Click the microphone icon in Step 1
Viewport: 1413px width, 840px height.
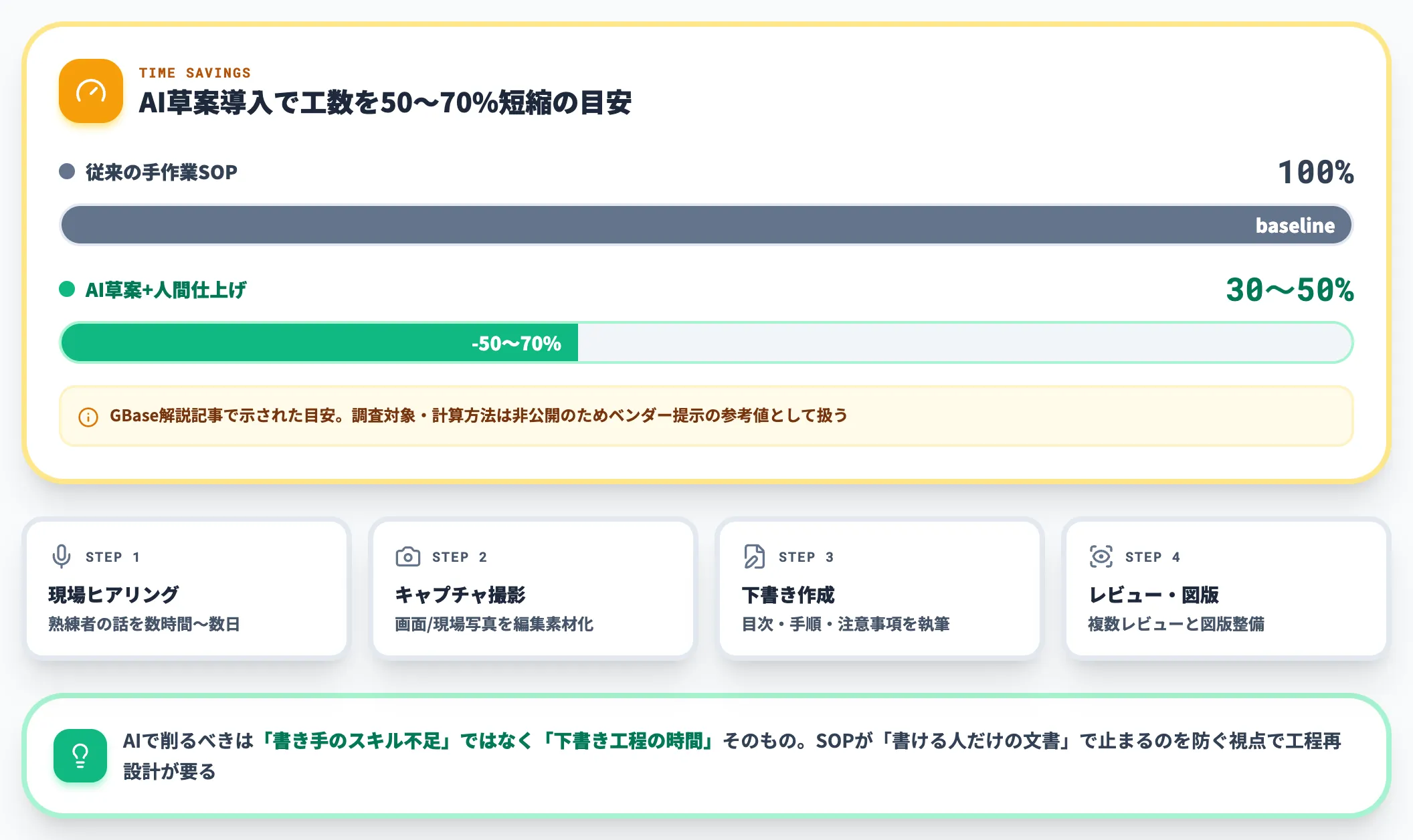point(62,556)
